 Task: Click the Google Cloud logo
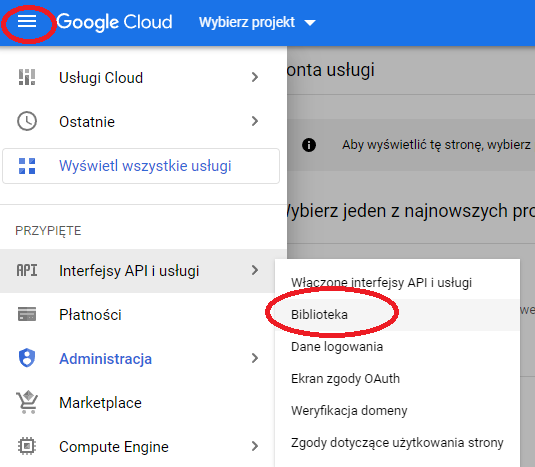(x=115, y=22)
